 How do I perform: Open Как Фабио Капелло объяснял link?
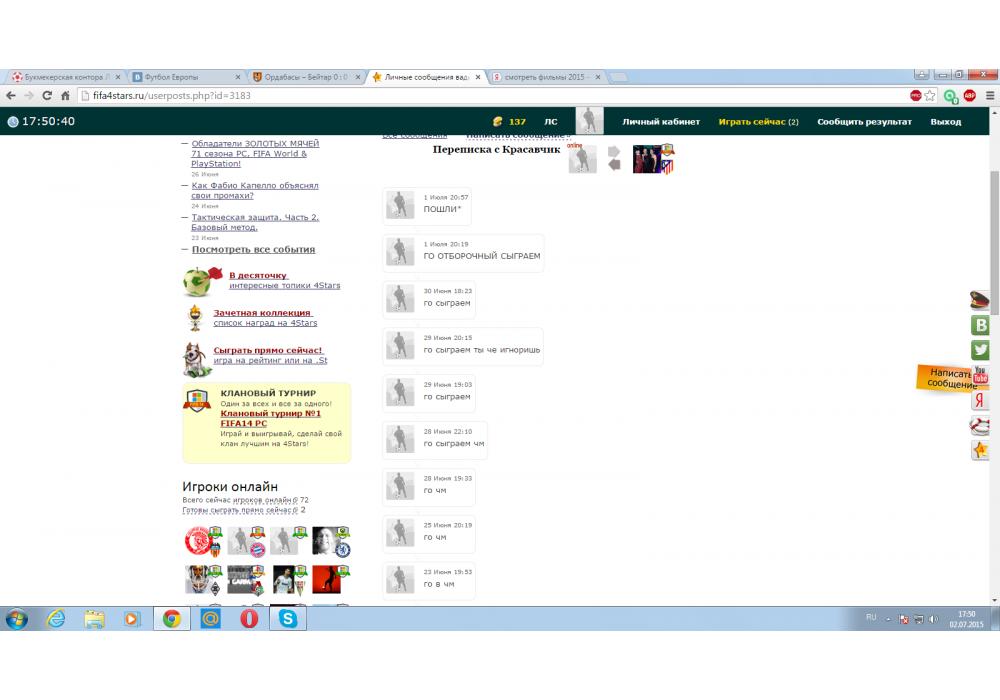click(254, 191)
